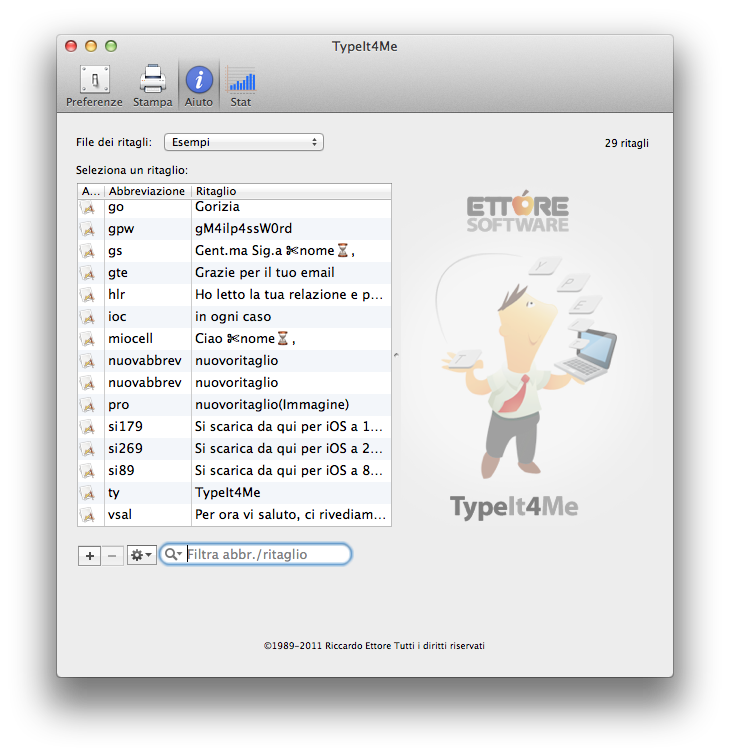This screenshot has height=756, width=730.
Task: Click the 'vsal' abbreviation cell
Action: click(148, 515)
